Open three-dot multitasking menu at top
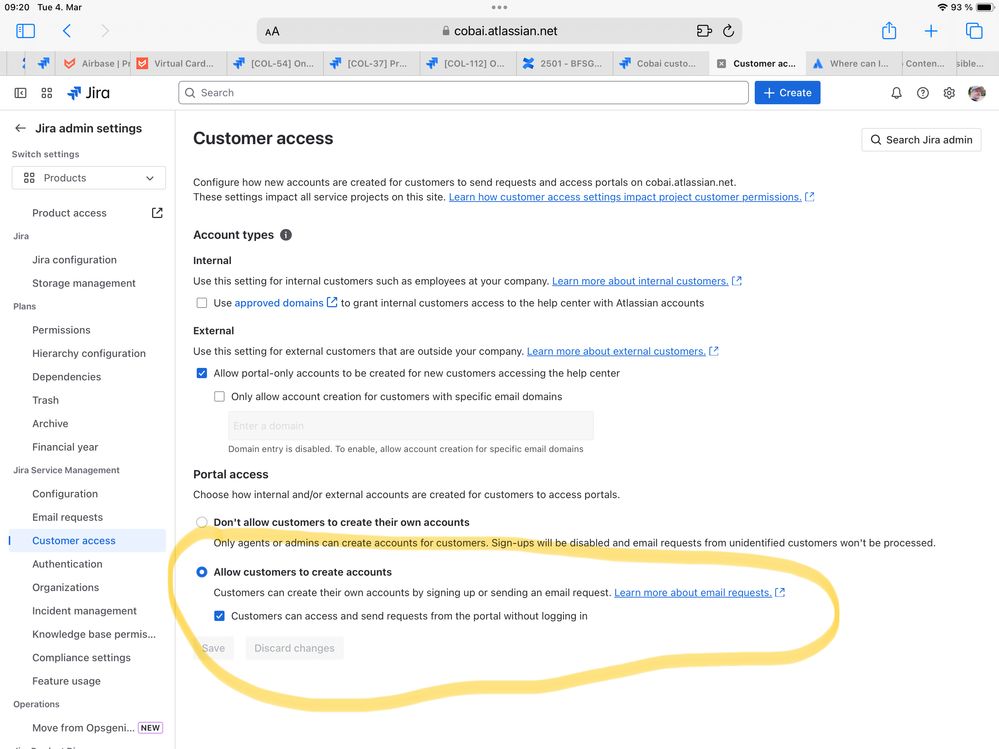The image size is (999, 749). [x=500, y=8]
